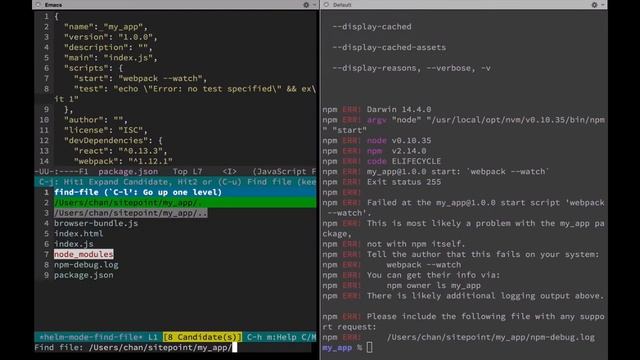Click the "webpack": "^1.12.1" dependency line
640x360 pixels.
click(123, 161)
